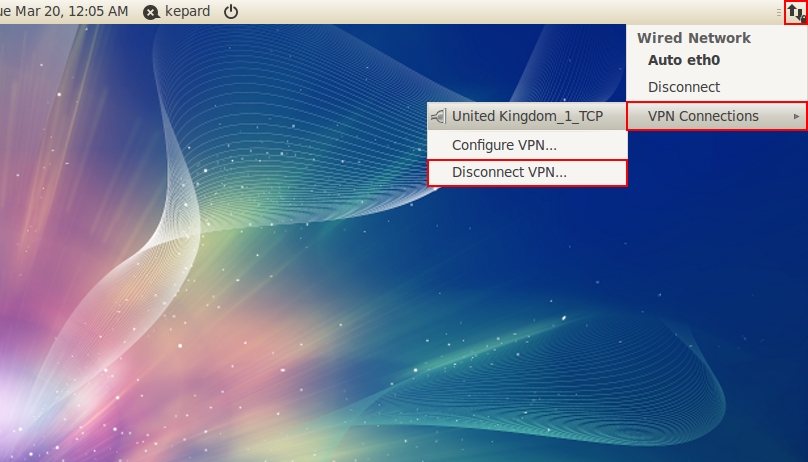Choose Disconnect VPN... from submenu
The image size is (808, 462).
pos(527,173)
